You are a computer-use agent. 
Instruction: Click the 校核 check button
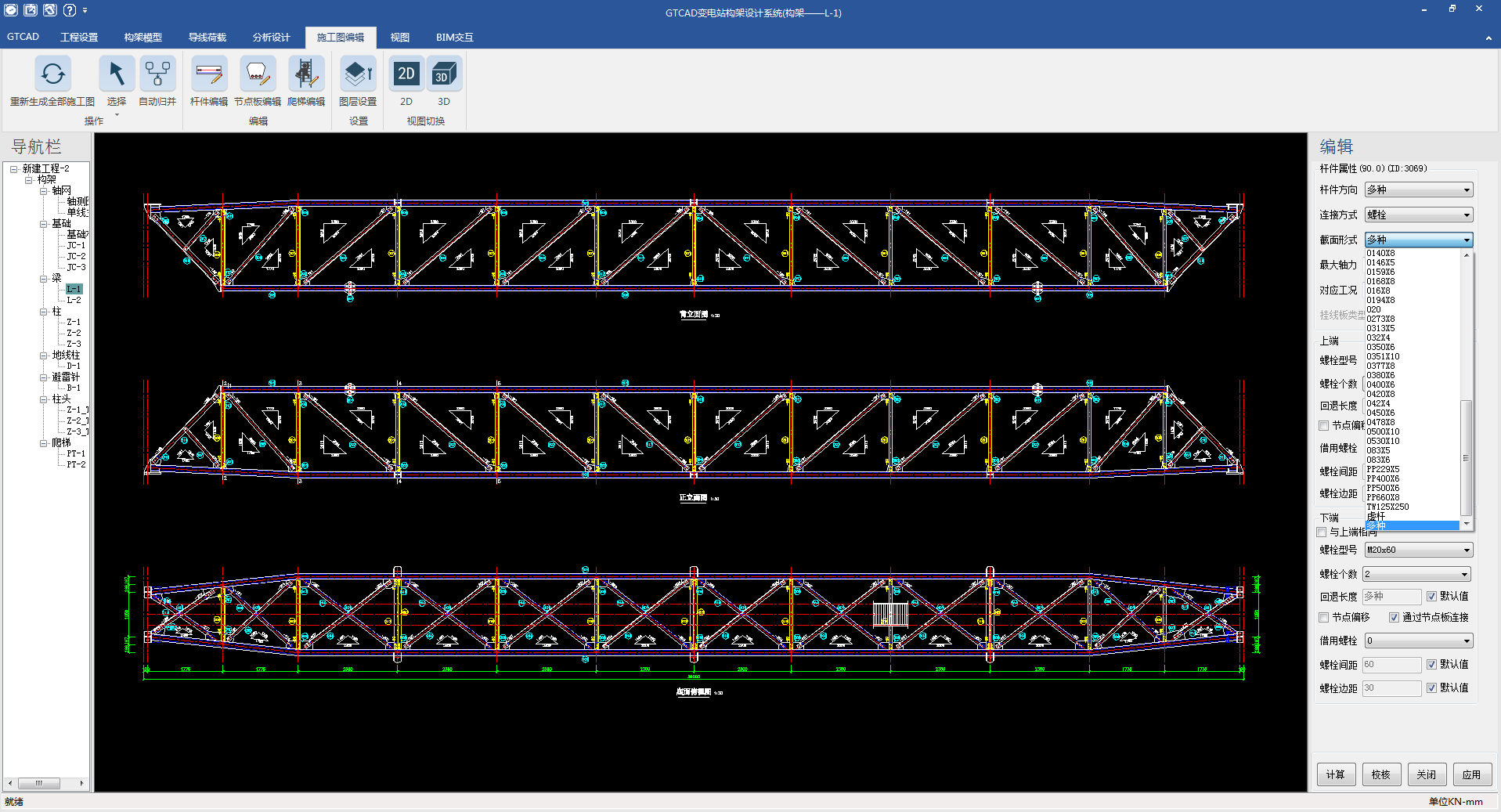click(x=1380, y=774)
